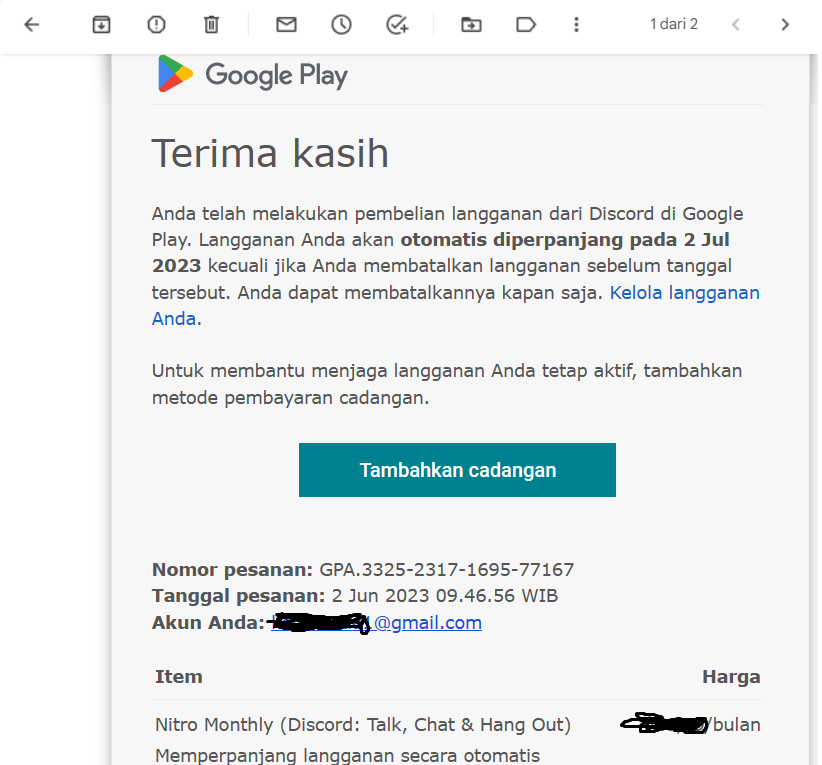Click the 'Item' column header

[179, 676]
